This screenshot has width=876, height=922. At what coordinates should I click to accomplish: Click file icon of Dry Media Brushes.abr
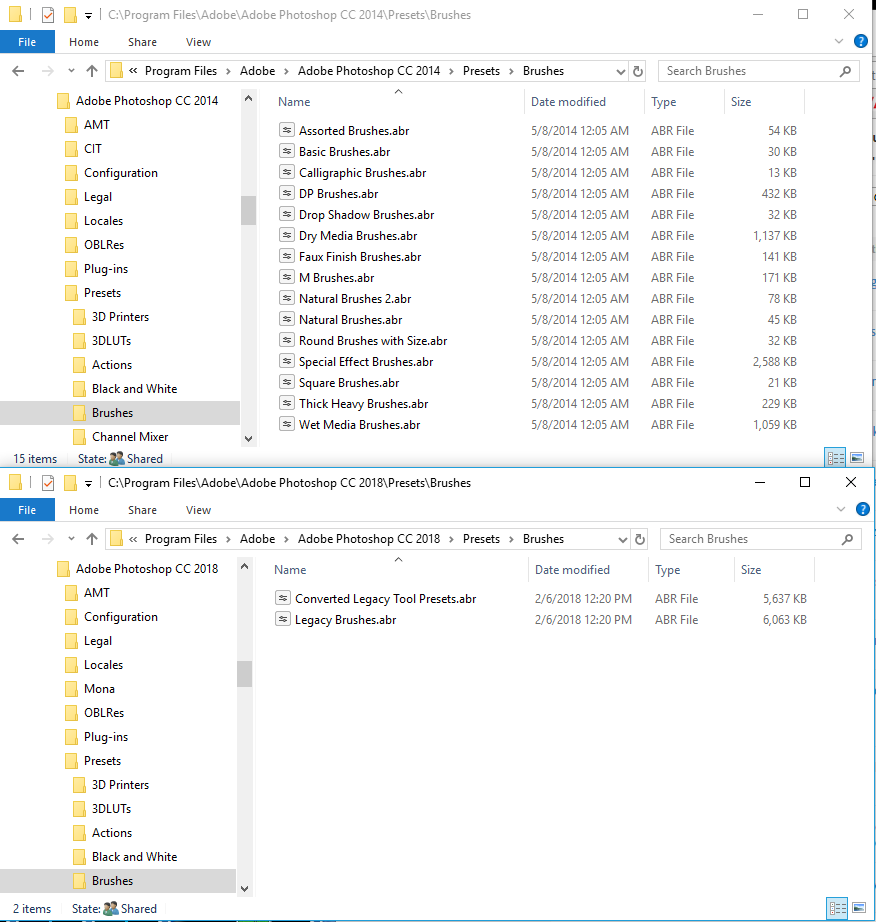pos(286,235)
